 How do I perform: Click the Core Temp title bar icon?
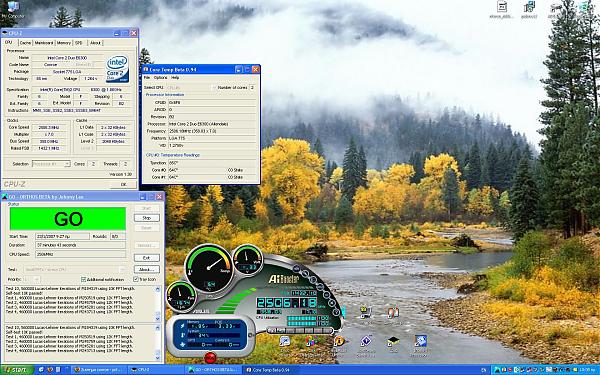pos(145,69)
